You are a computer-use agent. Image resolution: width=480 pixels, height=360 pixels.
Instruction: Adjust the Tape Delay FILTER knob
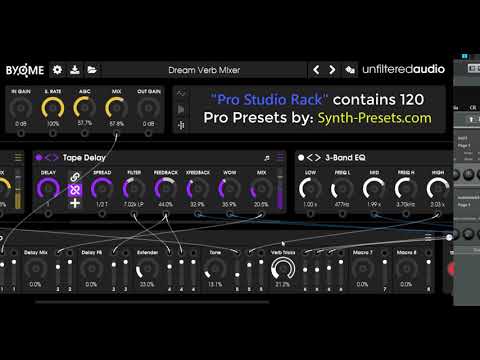[134, 188]
